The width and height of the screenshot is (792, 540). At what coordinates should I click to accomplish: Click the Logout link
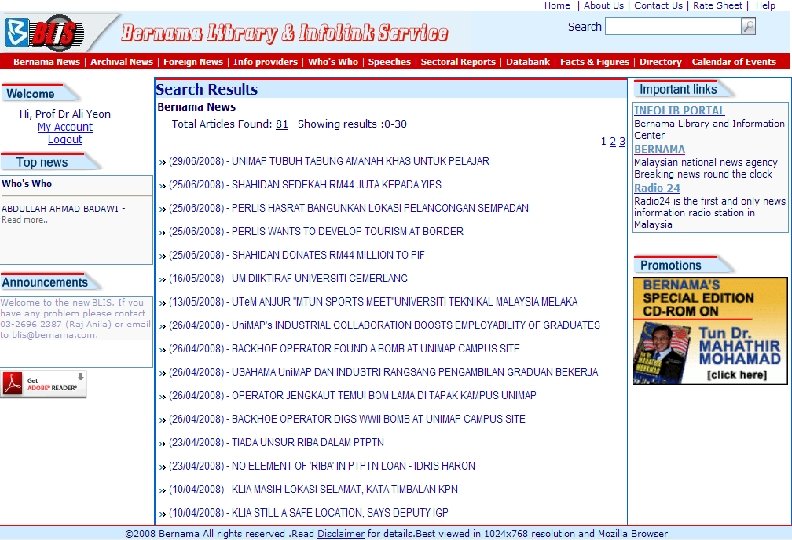pos(65,139)
